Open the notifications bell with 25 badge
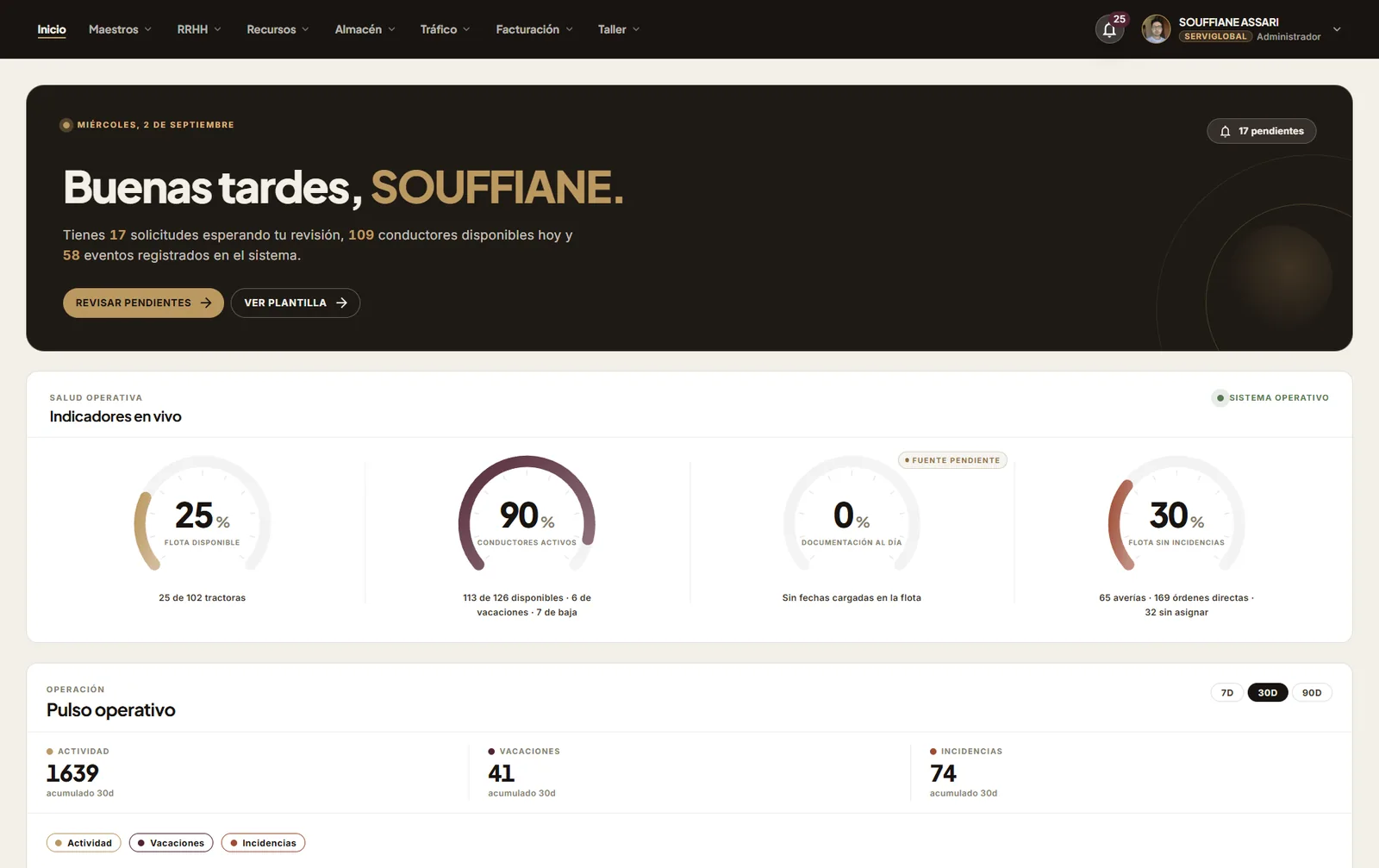This screenshot has width=1379, height=868. tap(1110, 29)
